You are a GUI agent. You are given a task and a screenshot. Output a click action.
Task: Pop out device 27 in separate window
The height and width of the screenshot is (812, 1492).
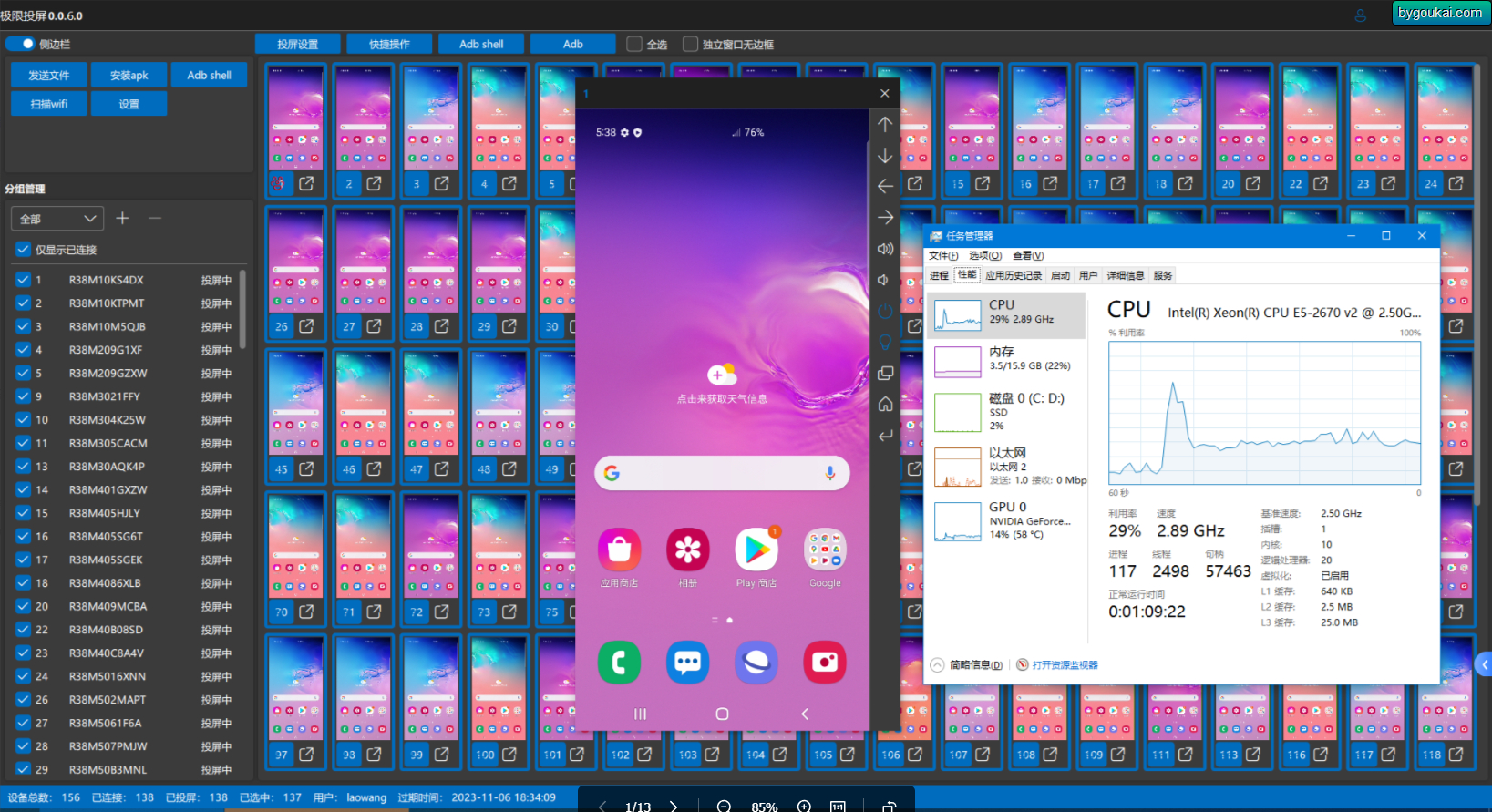374,326
